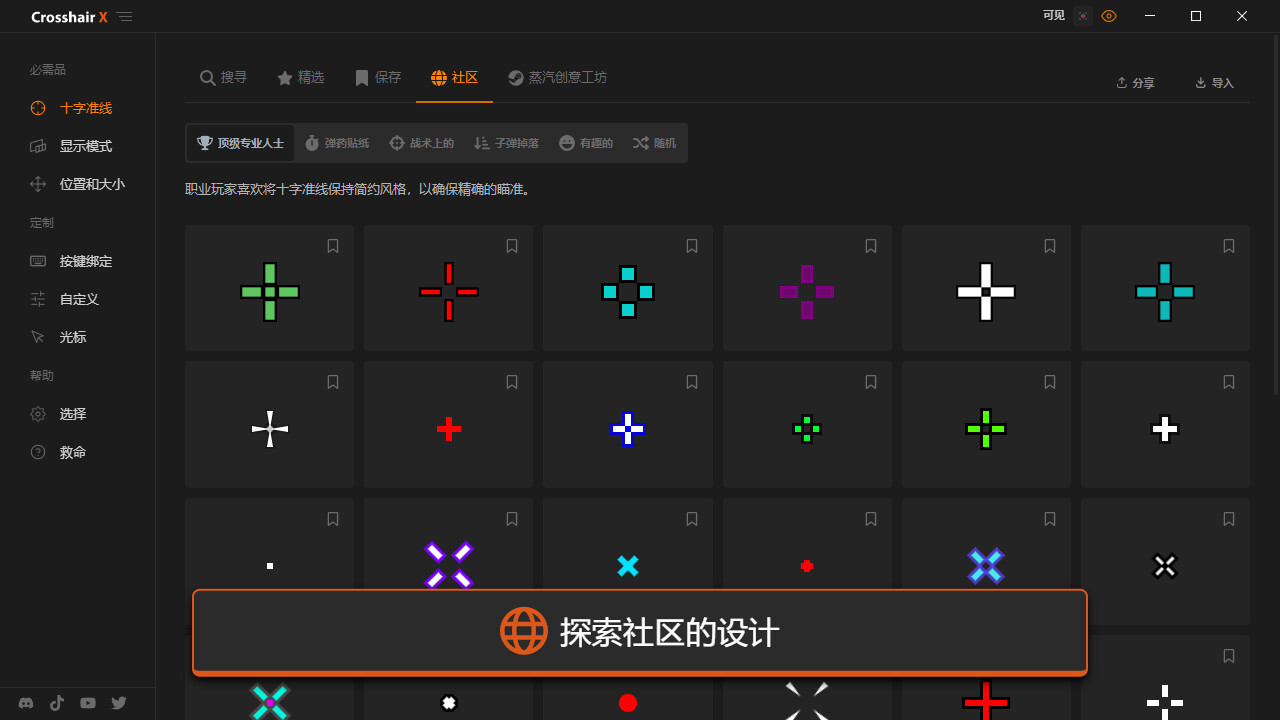Image resolution: width=1280 pixels, height=720 pixels.
Task: Switch to the 精选 featured tab
Action: tap(301, 77)
